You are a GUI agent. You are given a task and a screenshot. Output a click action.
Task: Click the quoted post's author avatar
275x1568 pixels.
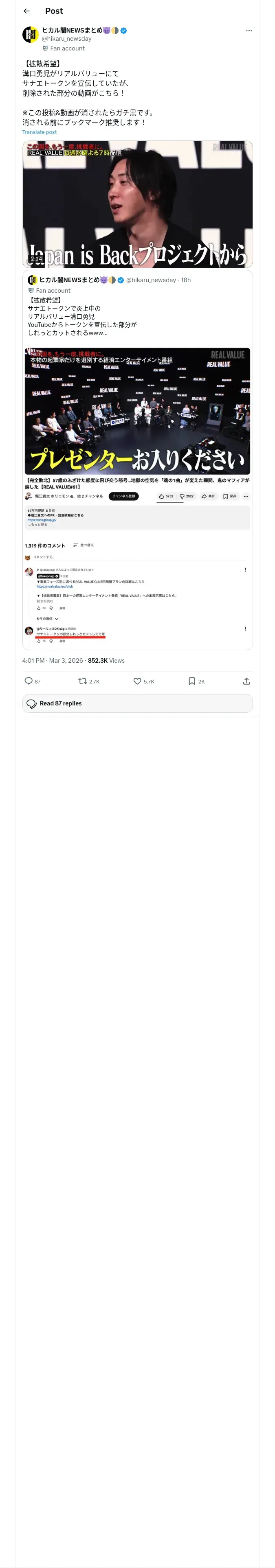pos(32,280)
